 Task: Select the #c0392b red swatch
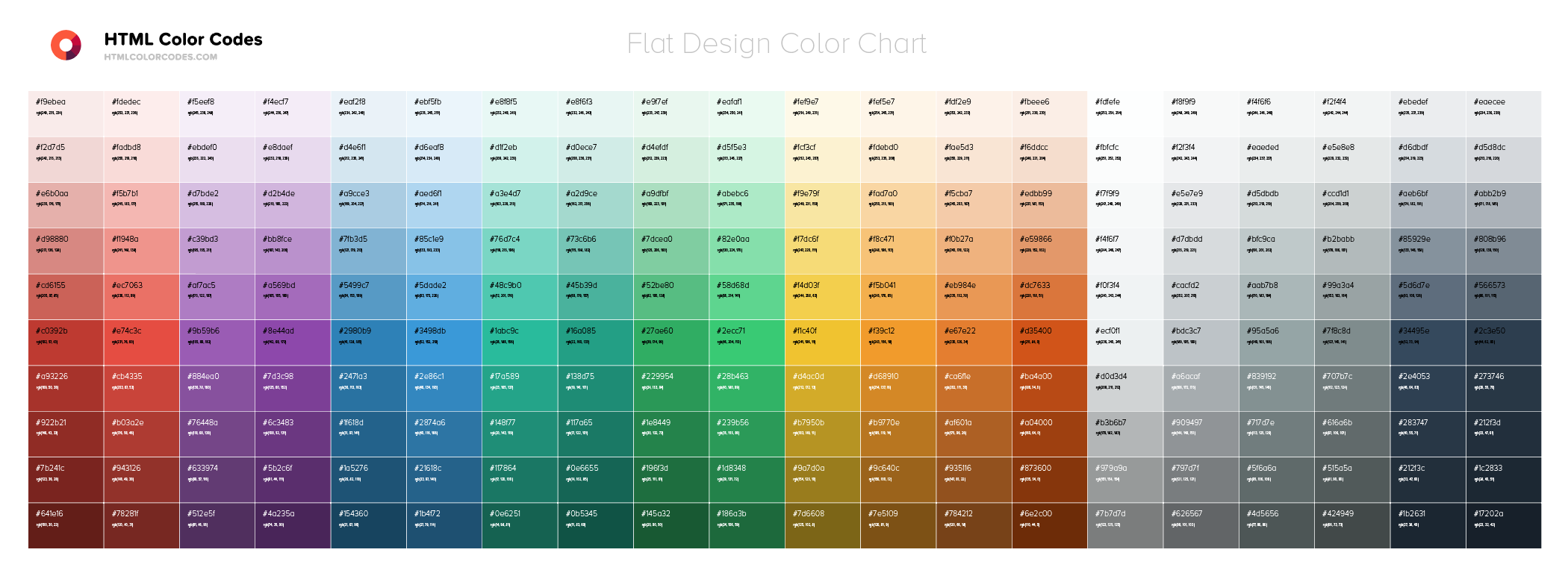point(66,342)
